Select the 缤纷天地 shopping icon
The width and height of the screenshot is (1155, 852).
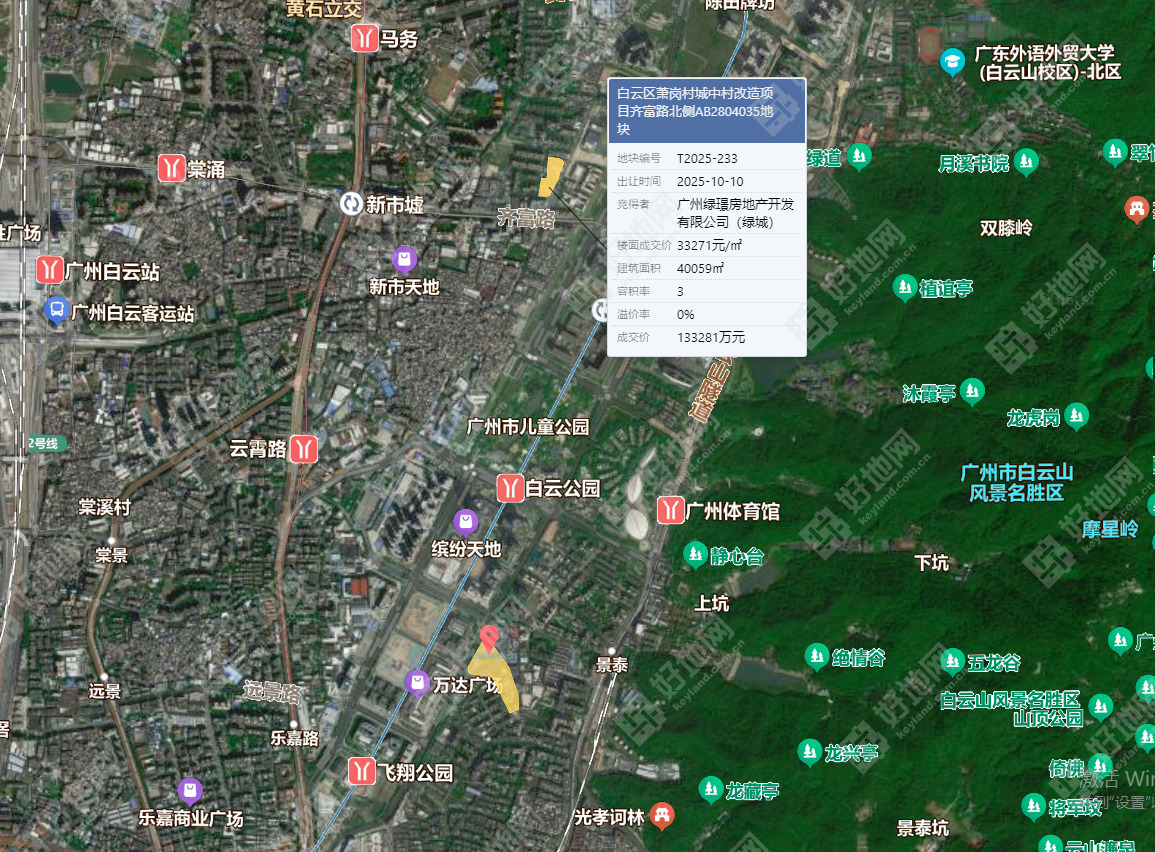465,521
